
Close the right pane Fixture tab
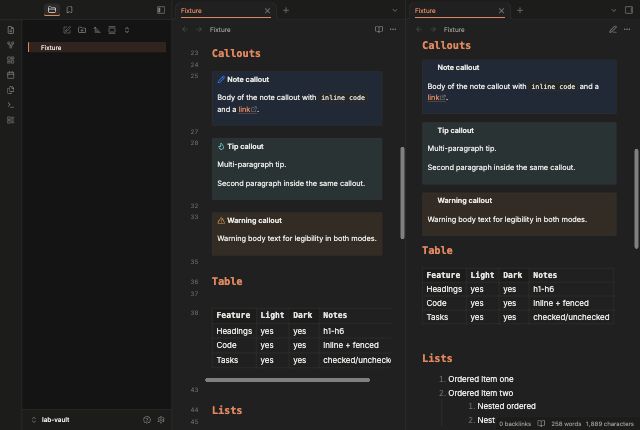[501, 11]
